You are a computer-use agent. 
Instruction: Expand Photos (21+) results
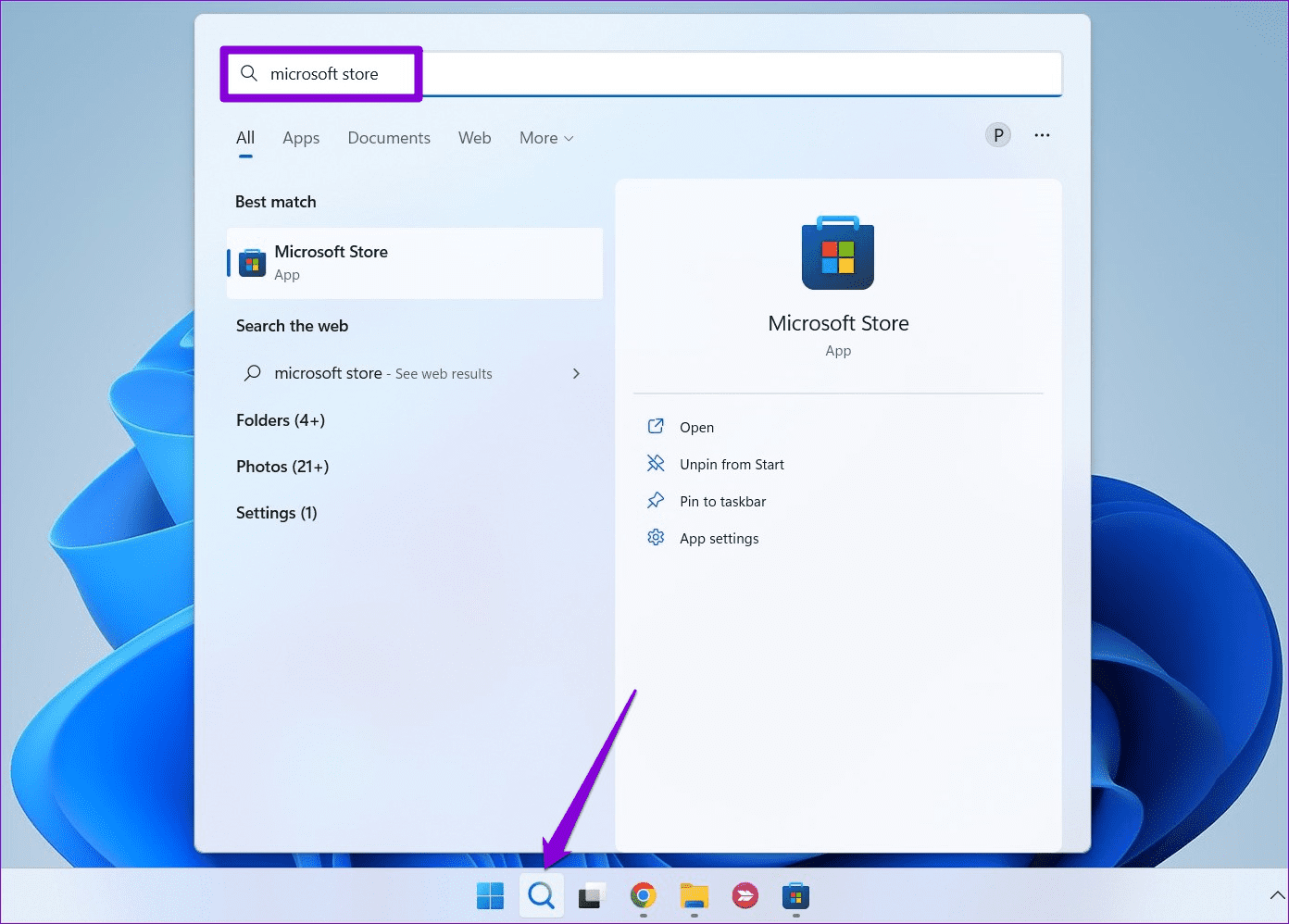click(x=282, y=467)
